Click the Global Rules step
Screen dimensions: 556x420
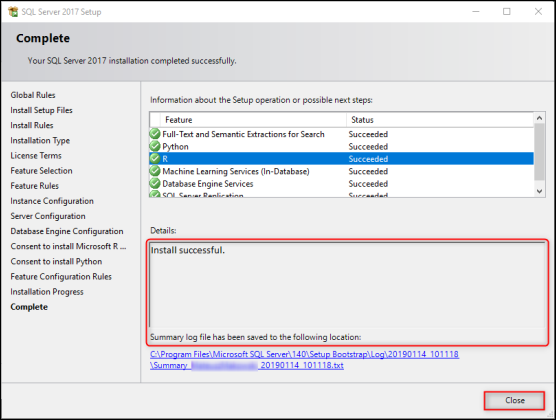tap(33, 95)
